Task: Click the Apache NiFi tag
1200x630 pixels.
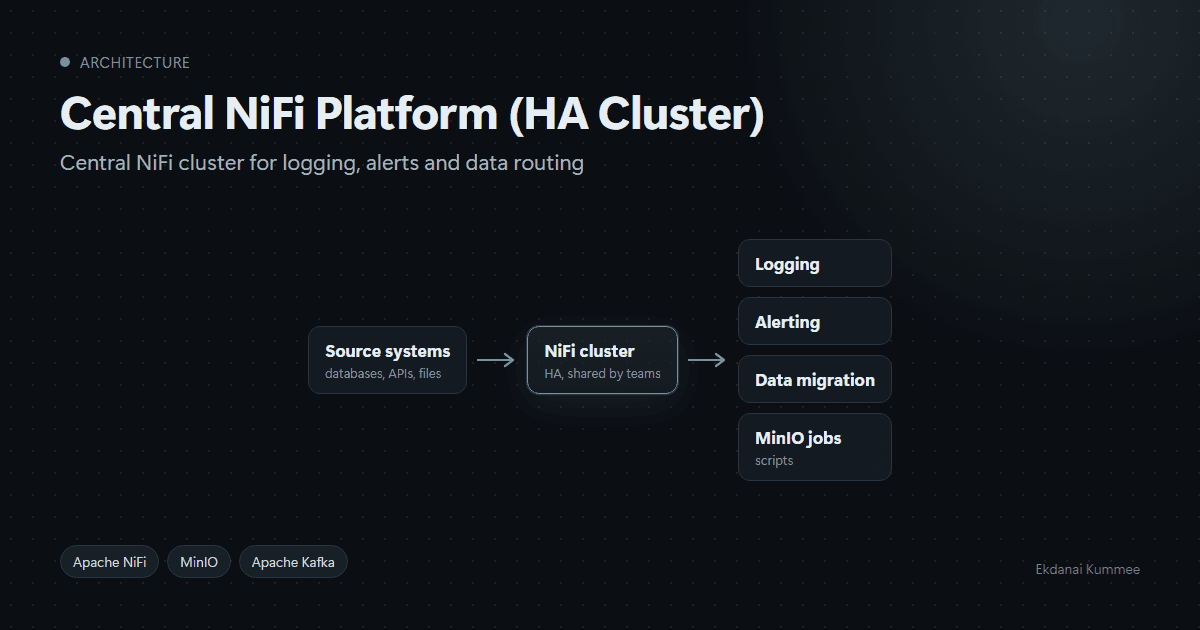Action: pyautogui.click(x=109, y=562)
